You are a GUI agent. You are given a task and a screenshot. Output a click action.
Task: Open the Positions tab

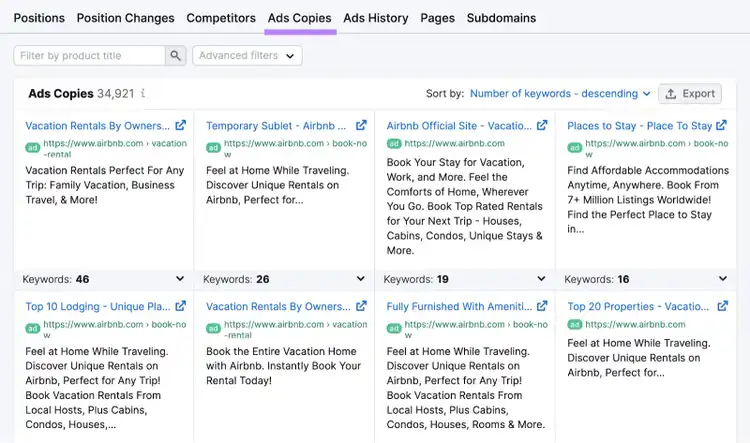coord(39,18)
